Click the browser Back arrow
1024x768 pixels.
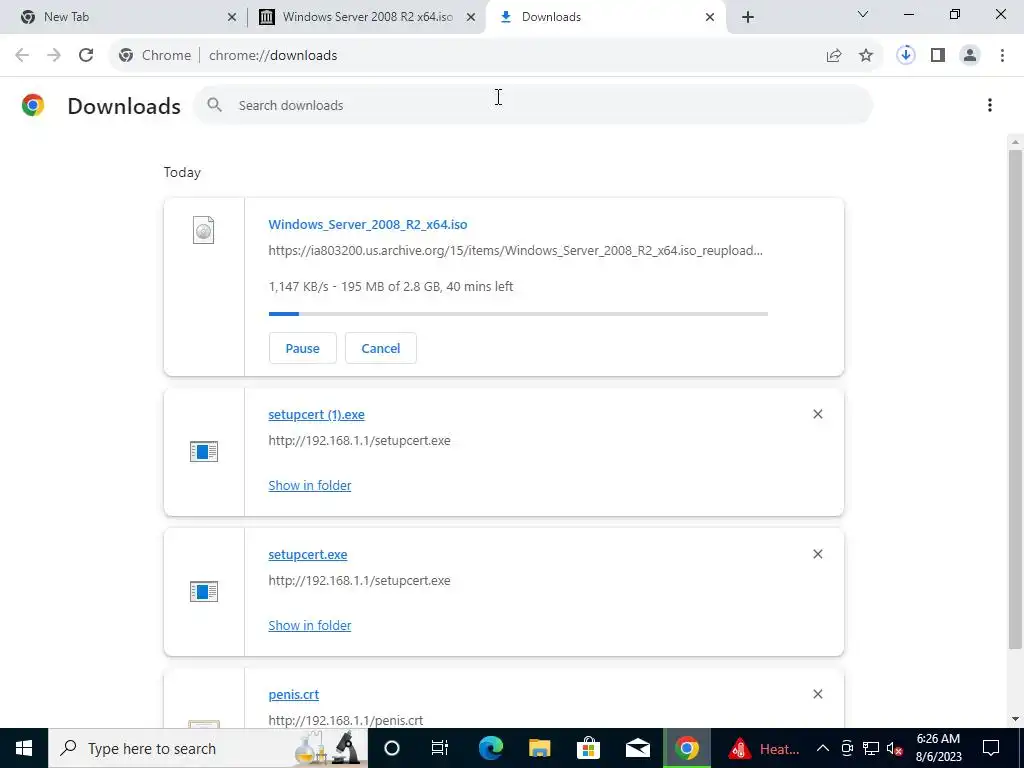point(22,56)
